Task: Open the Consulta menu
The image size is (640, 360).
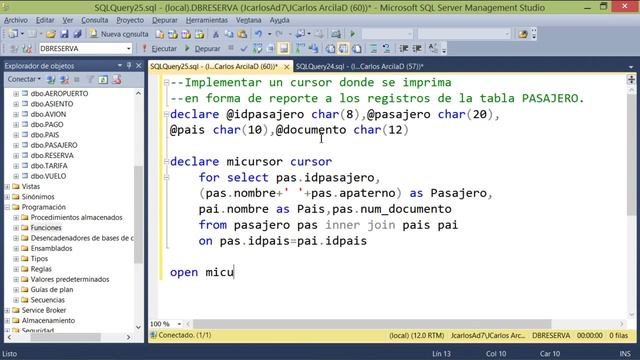Action: coord(95,20)
